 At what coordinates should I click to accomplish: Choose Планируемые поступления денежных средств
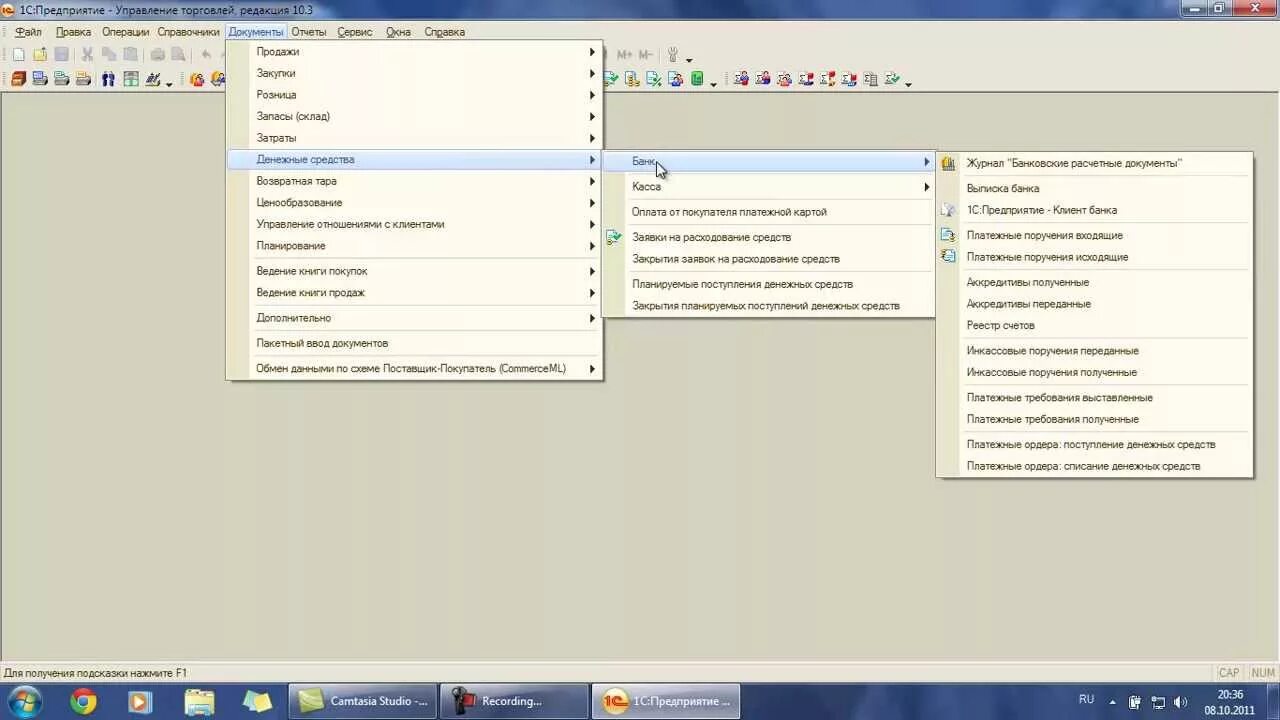tap(768, 284)
